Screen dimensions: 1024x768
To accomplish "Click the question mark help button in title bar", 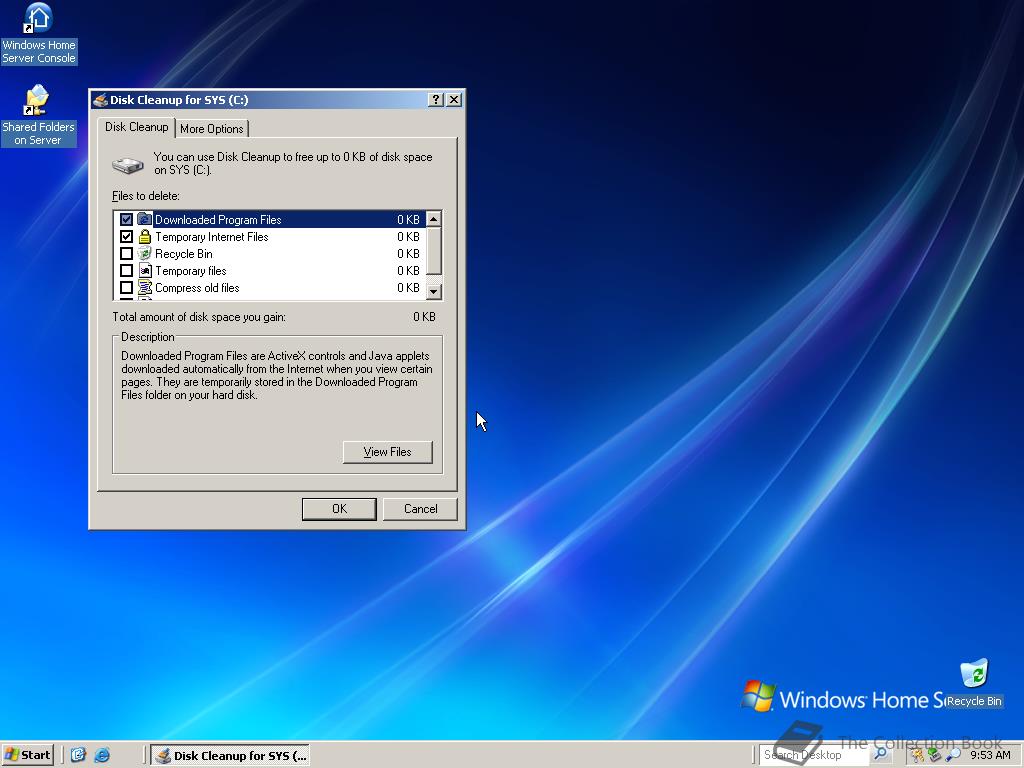I will [x=436, y=99].
